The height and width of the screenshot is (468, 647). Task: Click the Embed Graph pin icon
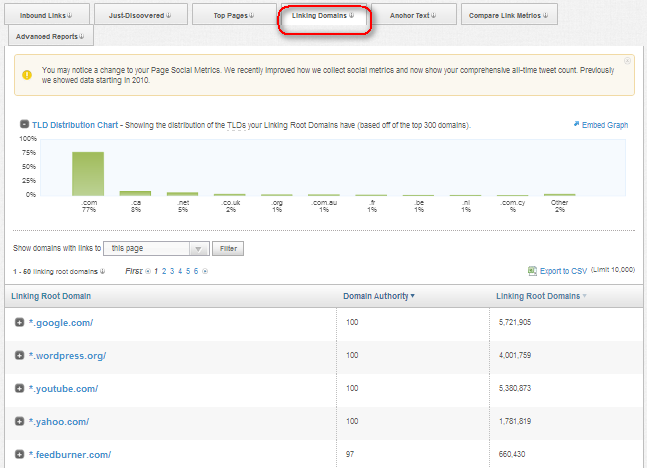coord(576,125)
